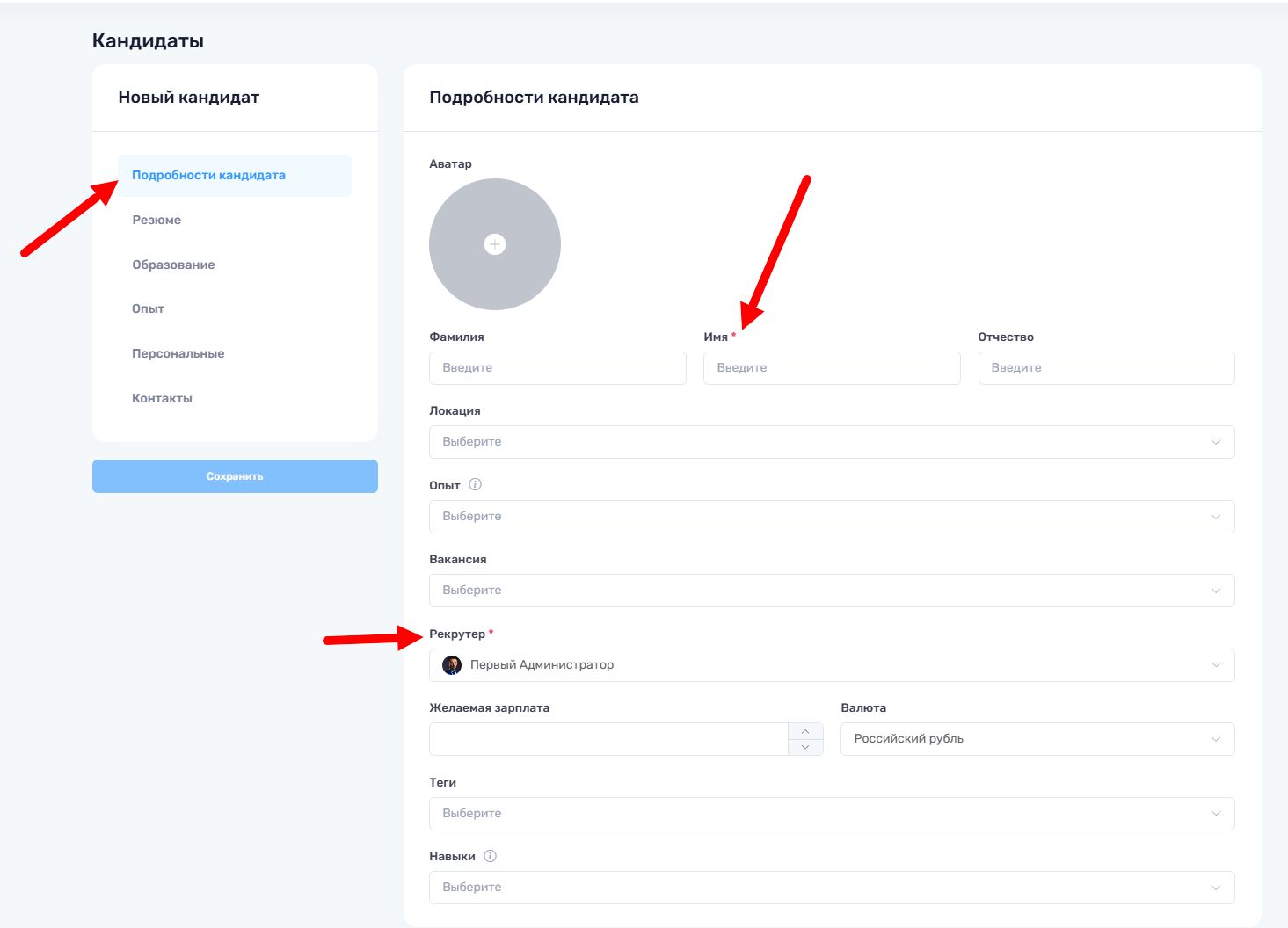Image resolution: width=1288 pixels, height=928 pixels.
Task: Click info icon next to Навыки label
Action: click(490, 856)
